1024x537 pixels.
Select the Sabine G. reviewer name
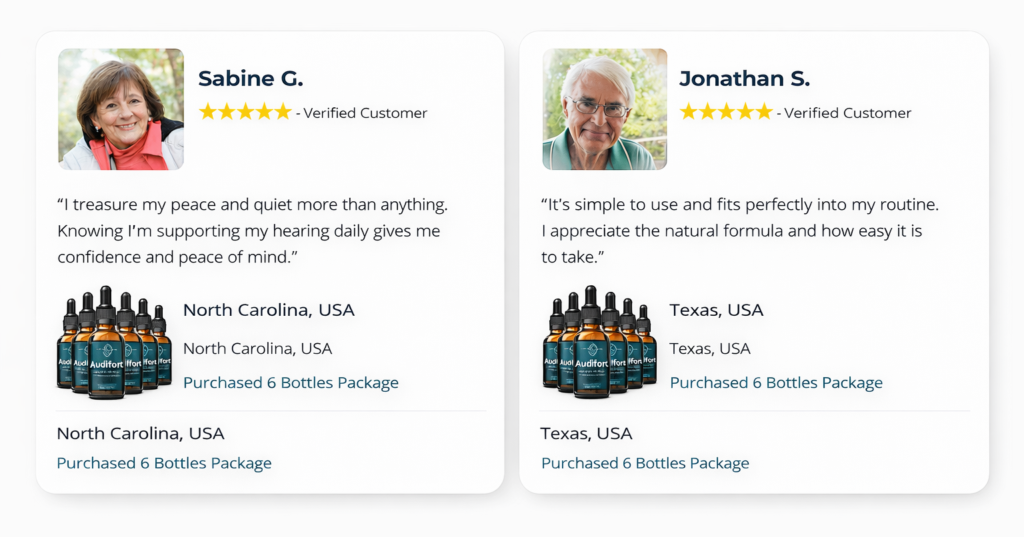coord(250,79)
